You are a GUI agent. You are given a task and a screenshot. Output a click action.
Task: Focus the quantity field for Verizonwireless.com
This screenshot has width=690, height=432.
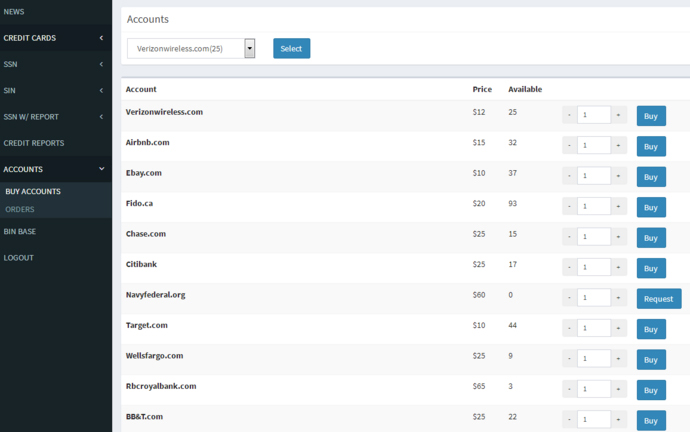pos(594,115)
